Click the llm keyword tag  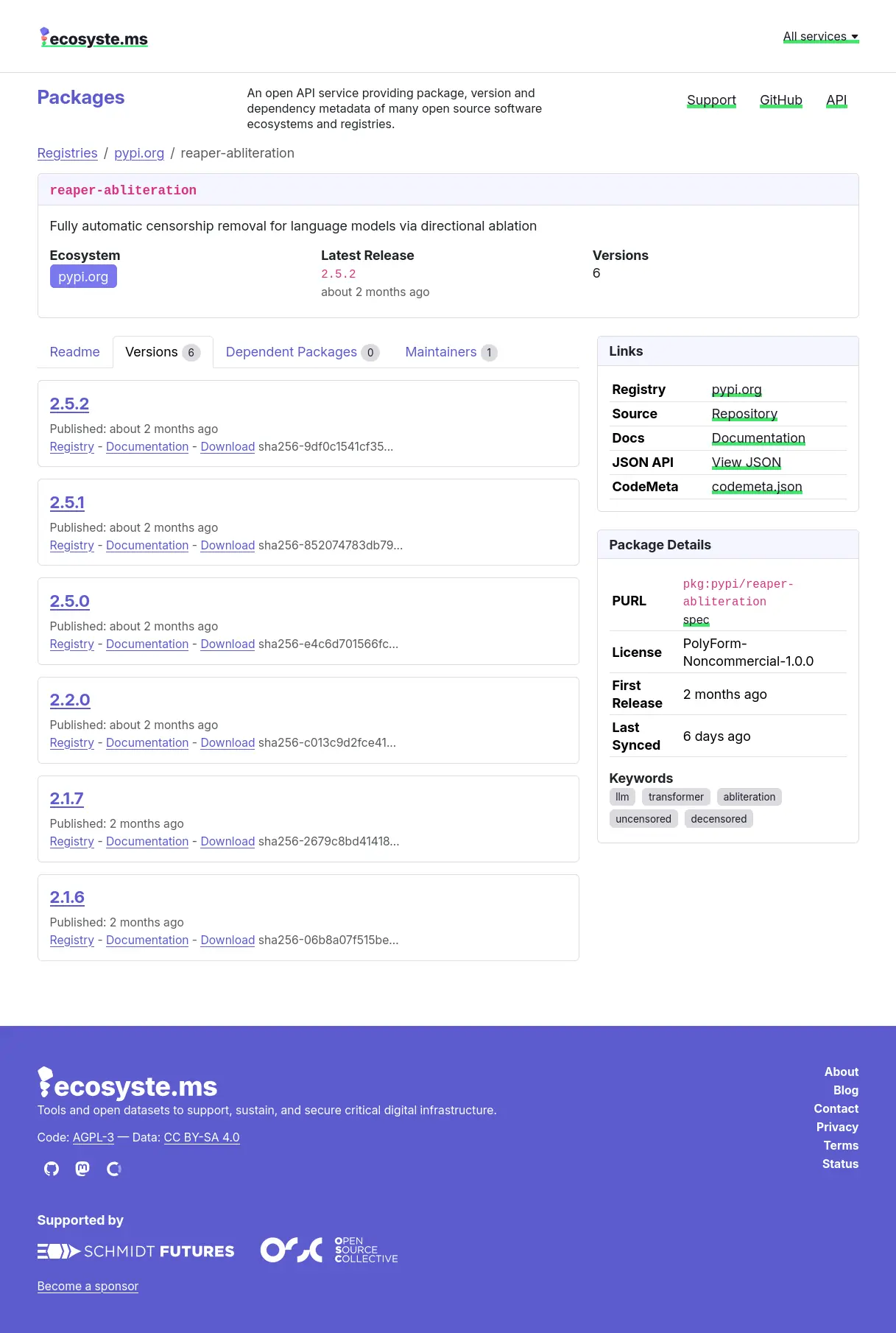[622, 797]
